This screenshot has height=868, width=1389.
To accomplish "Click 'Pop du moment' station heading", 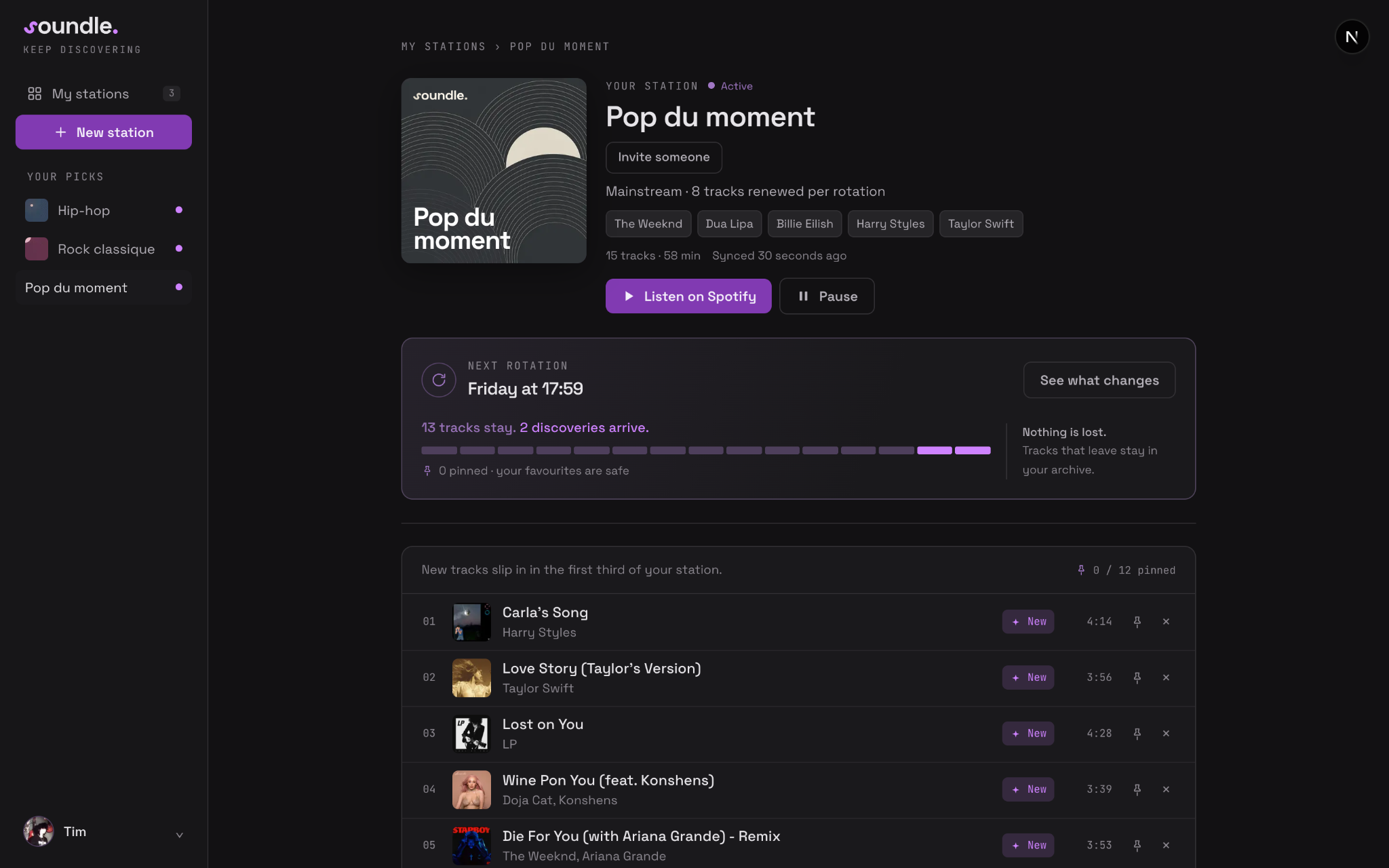I will tap(710, 117).
